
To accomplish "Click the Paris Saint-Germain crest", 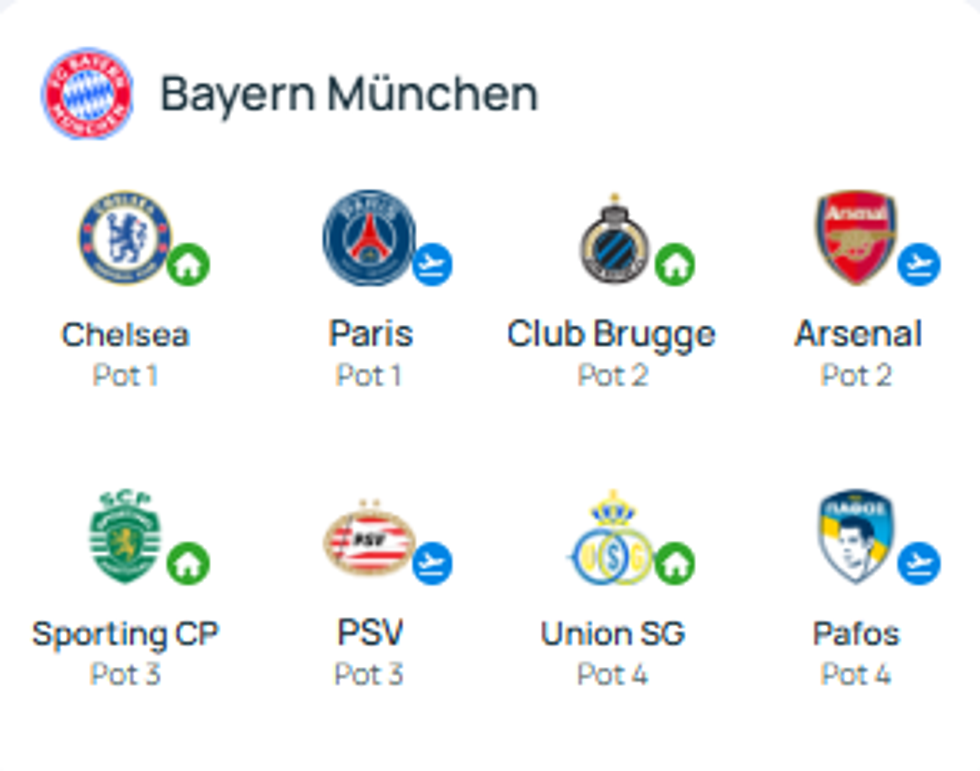I will pos(368,238).
